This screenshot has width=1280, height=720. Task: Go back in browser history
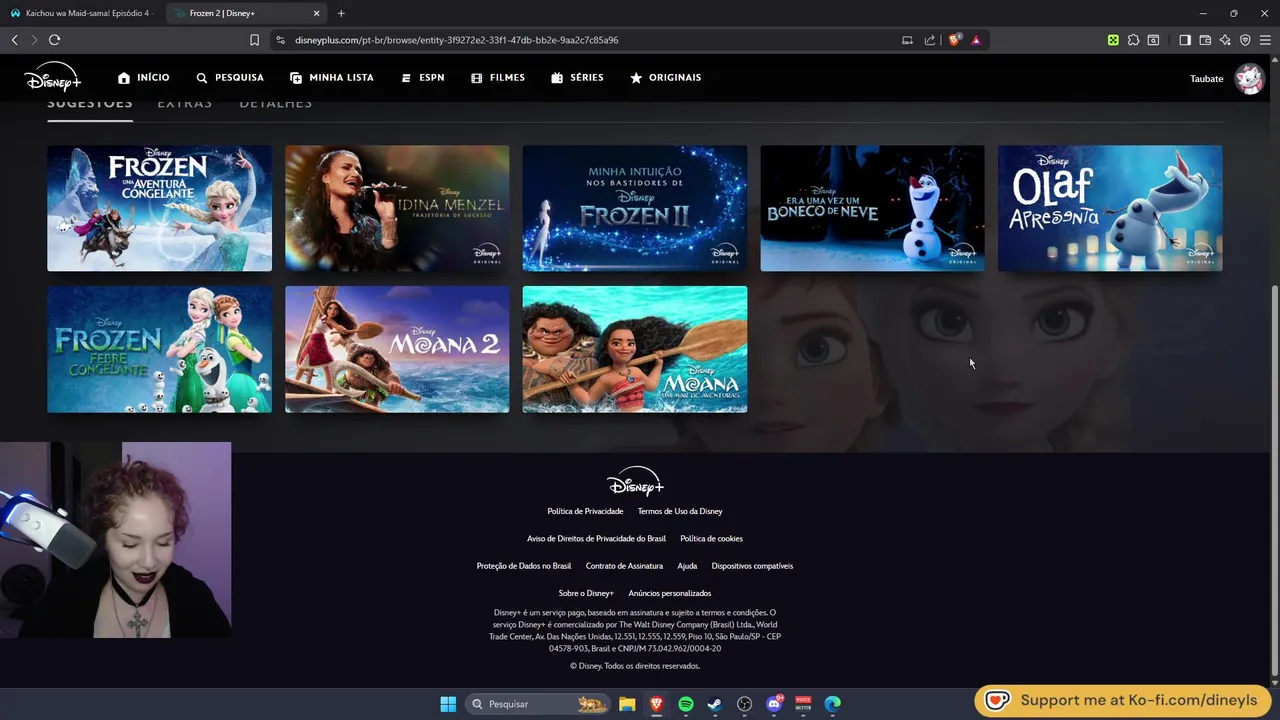(x=14, y=40)
